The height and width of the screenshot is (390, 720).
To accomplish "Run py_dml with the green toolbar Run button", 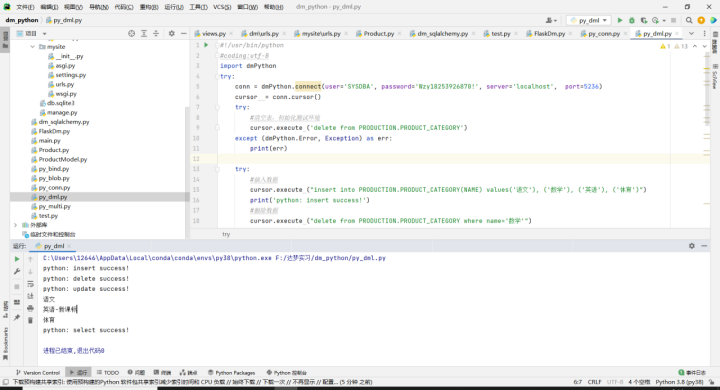I will pos(620,20).
